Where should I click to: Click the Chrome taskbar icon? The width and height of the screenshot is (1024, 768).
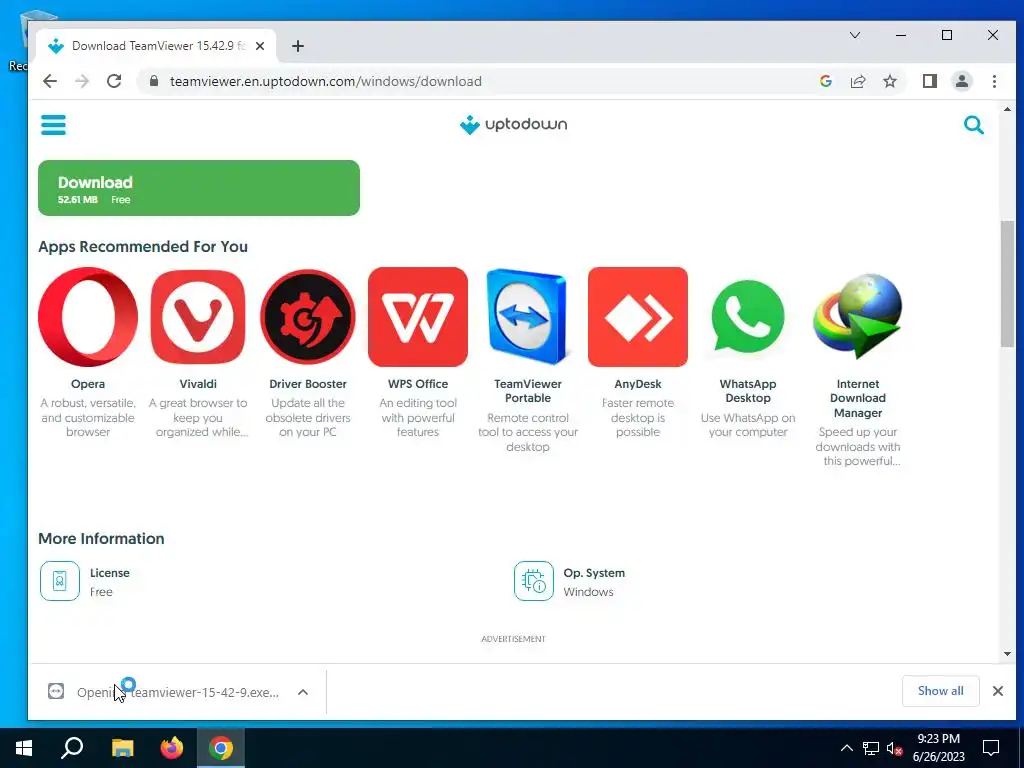click(221, 748)
